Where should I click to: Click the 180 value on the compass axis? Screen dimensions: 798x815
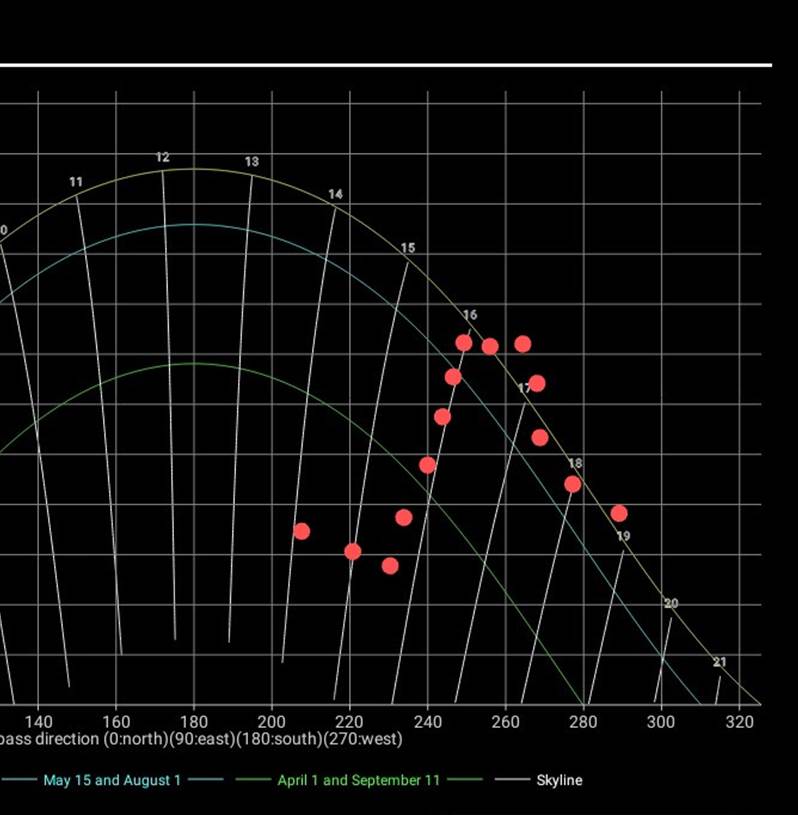point(194,721)
